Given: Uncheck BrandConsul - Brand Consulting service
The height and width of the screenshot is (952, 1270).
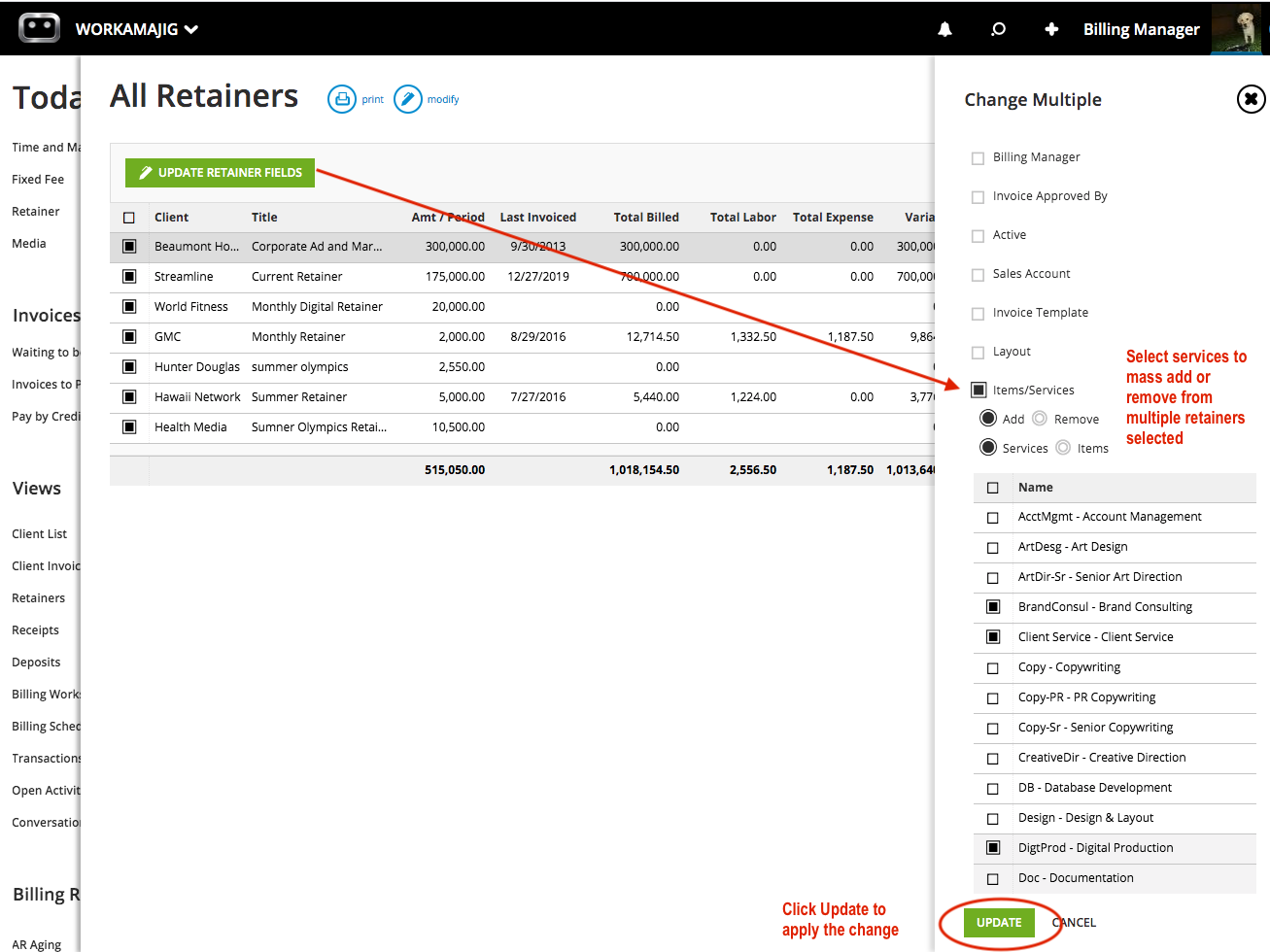Looking at the screenshot, I should coord(993,607).
